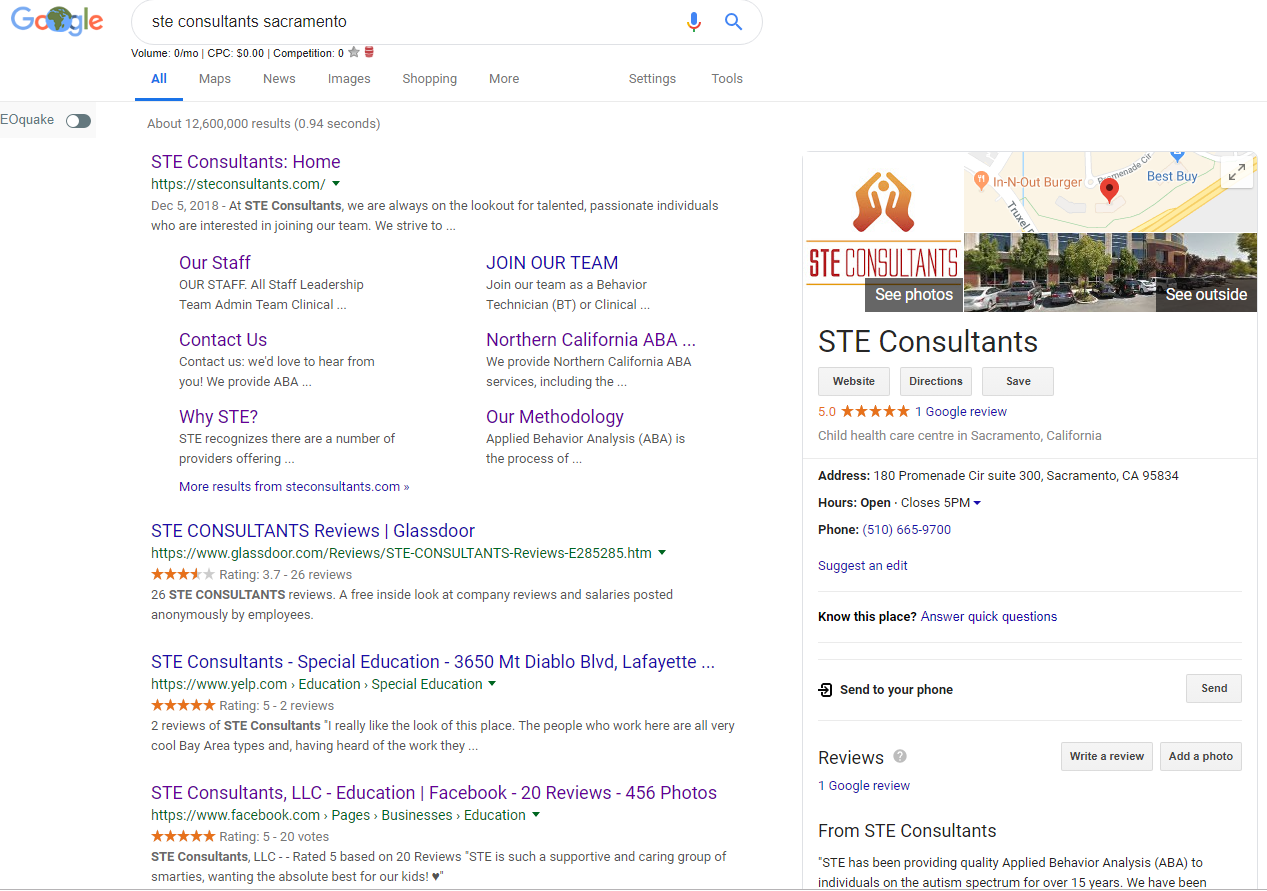
Task: Click the Best Buy map label
Action: pos(1172,176)
